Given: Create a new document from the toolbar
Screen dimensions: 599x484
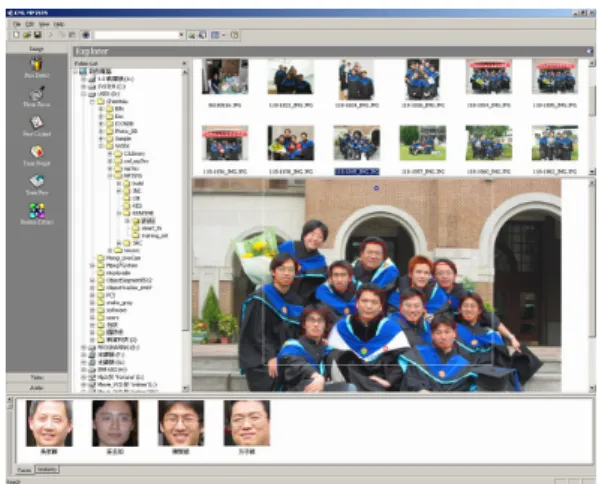Looking at the screenshot, I should pos(16,35).
